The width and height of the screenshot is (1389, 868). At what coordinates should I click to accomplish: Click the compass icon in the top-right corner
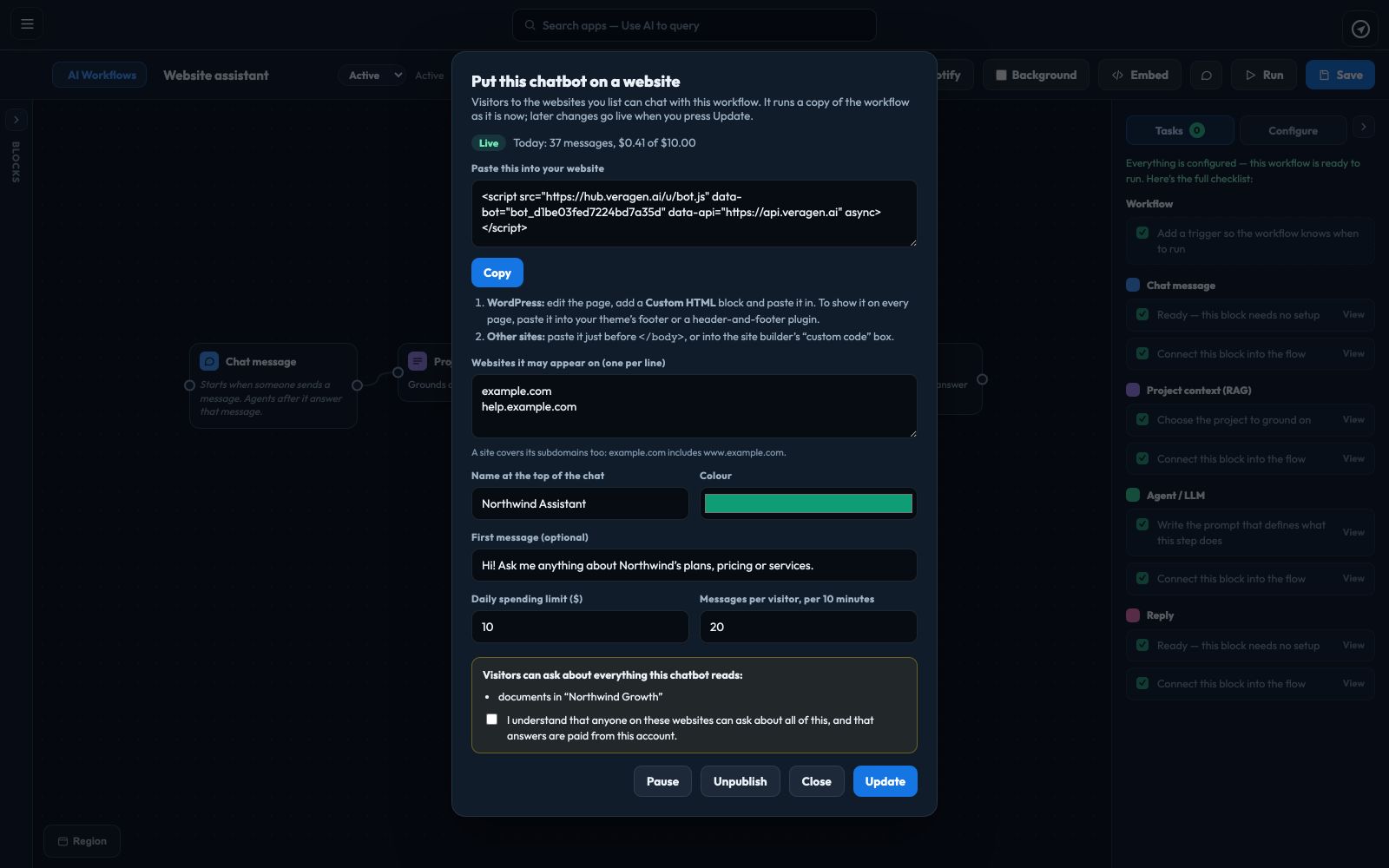point(1360,29)
